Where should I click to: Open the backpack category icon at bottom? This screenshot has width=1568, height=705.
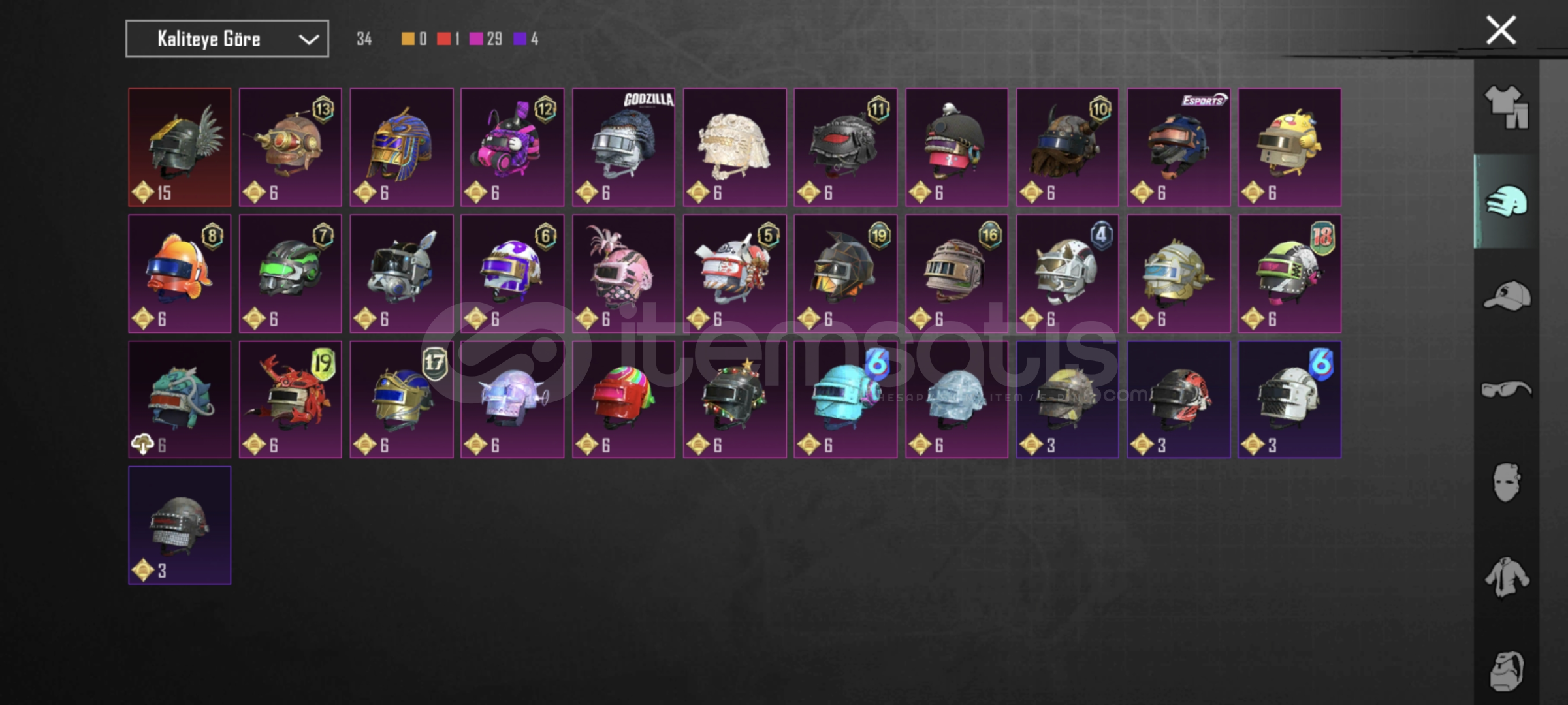pyautogui.click(x=1507, y=671)
